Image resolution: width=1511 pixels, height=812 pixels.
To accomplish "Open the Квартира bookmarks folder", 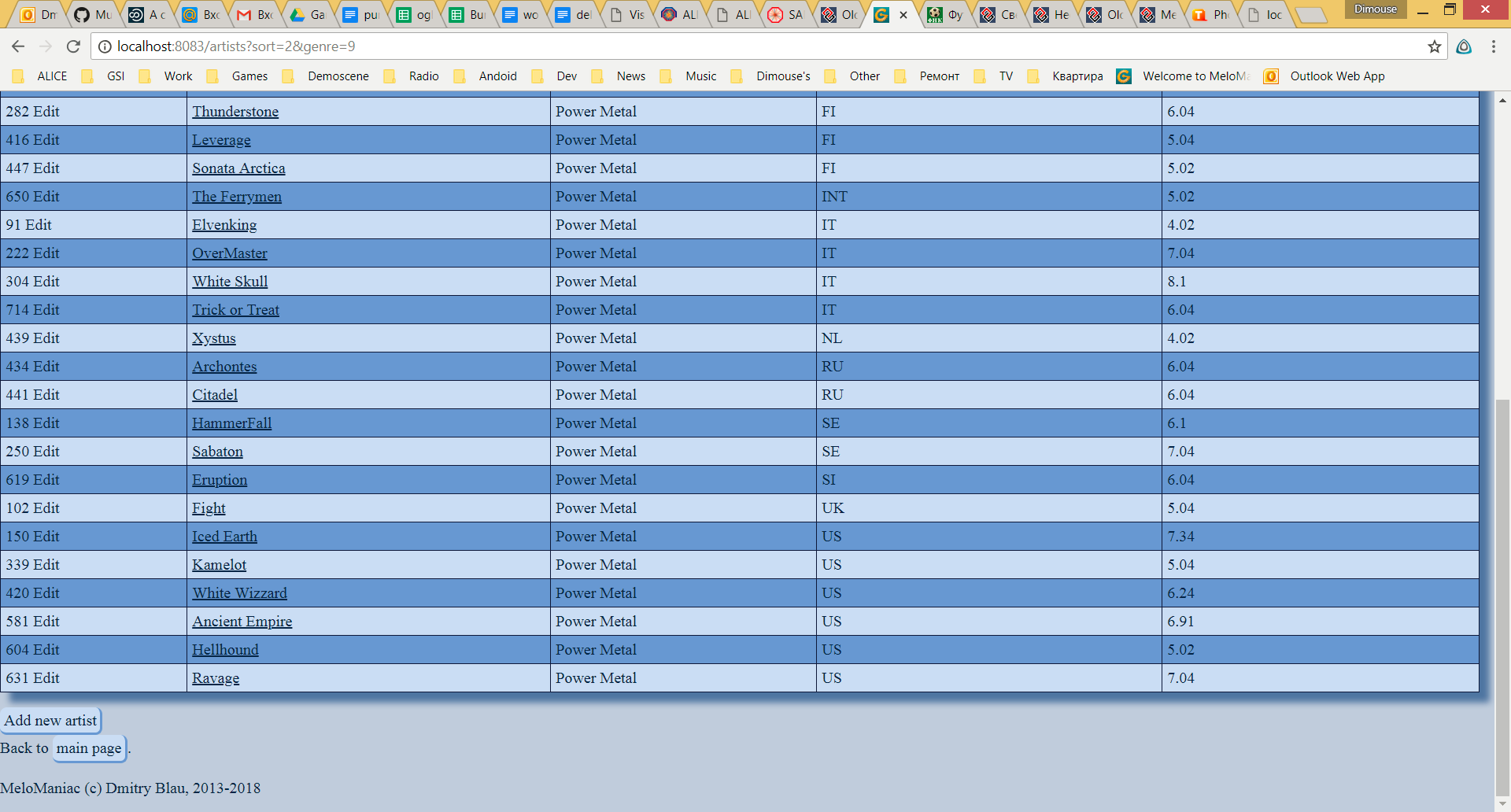I will click(x=1065, y=76).
